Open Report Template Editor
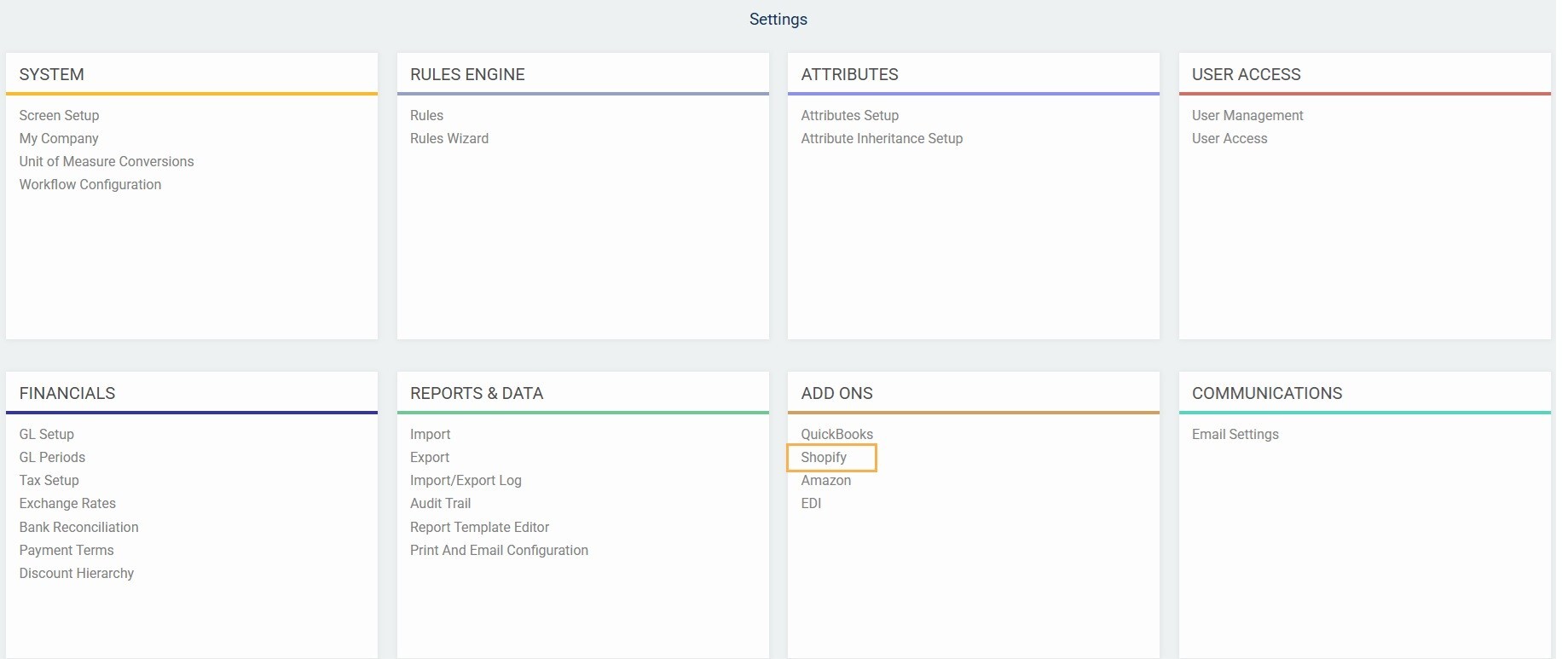Viewport: 1568px width, 659px height. coord(479,527)
